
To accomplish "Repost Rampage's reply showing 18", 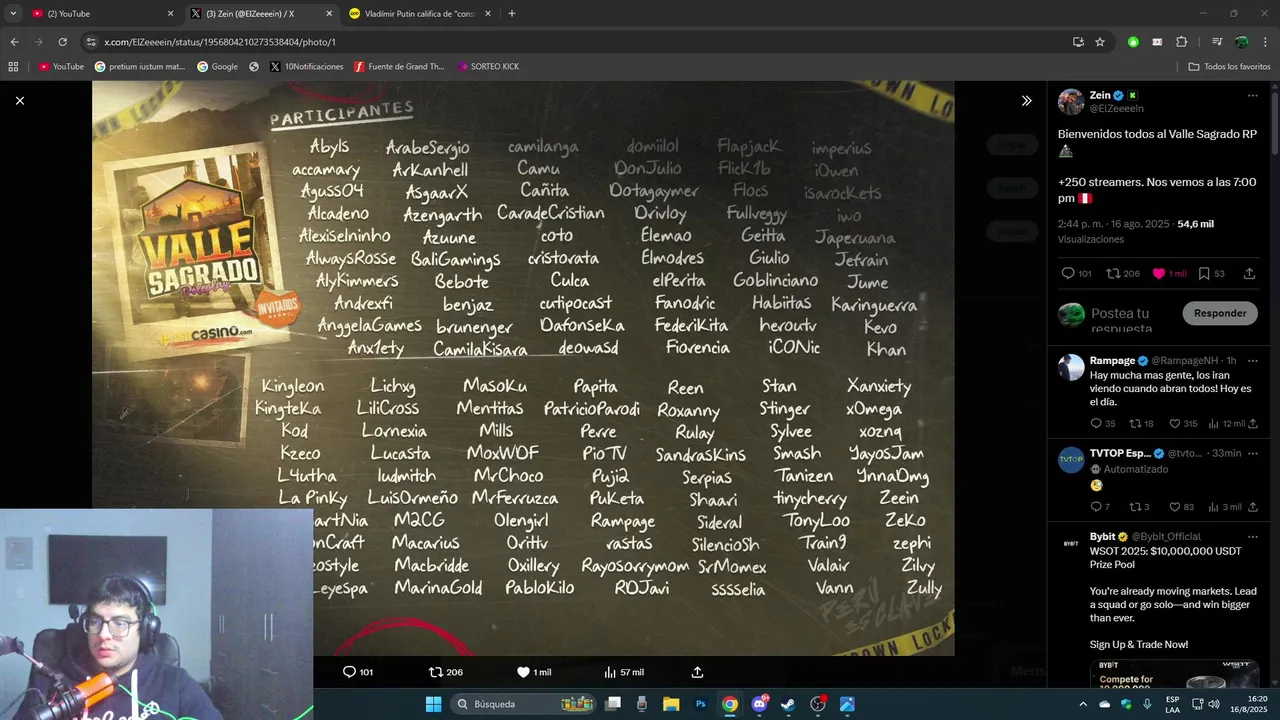I will coord(1135,424).
